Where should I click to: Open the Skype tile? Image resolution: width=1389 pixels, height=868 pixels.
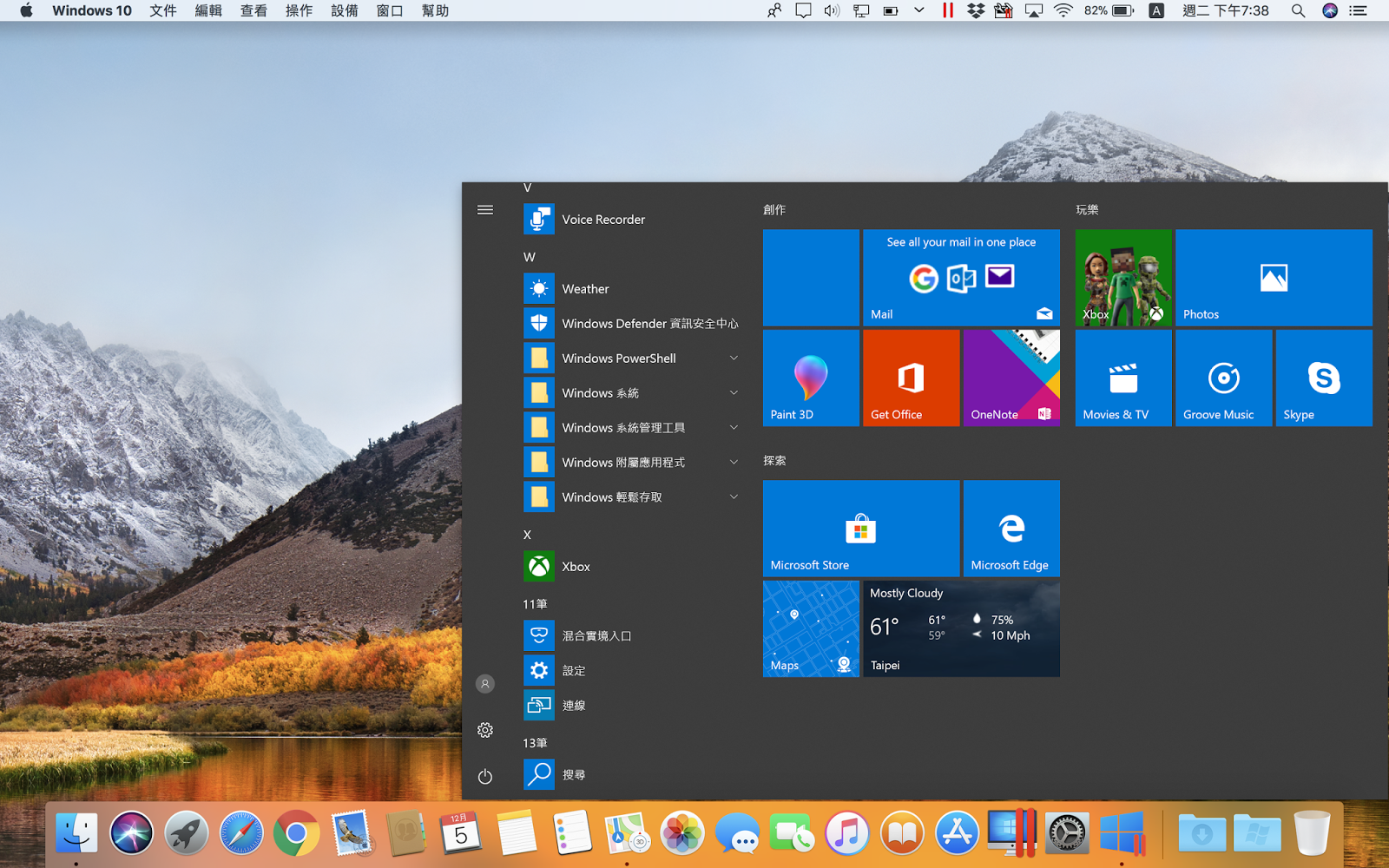[1324, 378]
